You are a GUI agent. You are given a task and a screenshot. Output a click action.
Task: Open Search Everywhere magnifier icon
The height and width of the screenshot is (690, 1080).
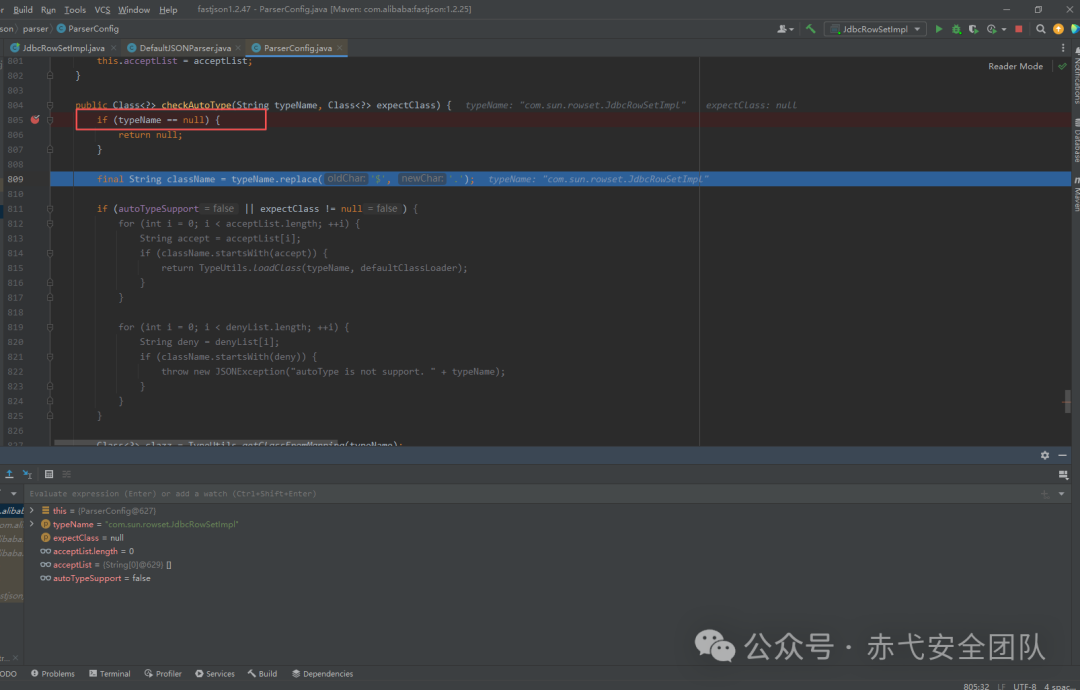click(1041, 29)
